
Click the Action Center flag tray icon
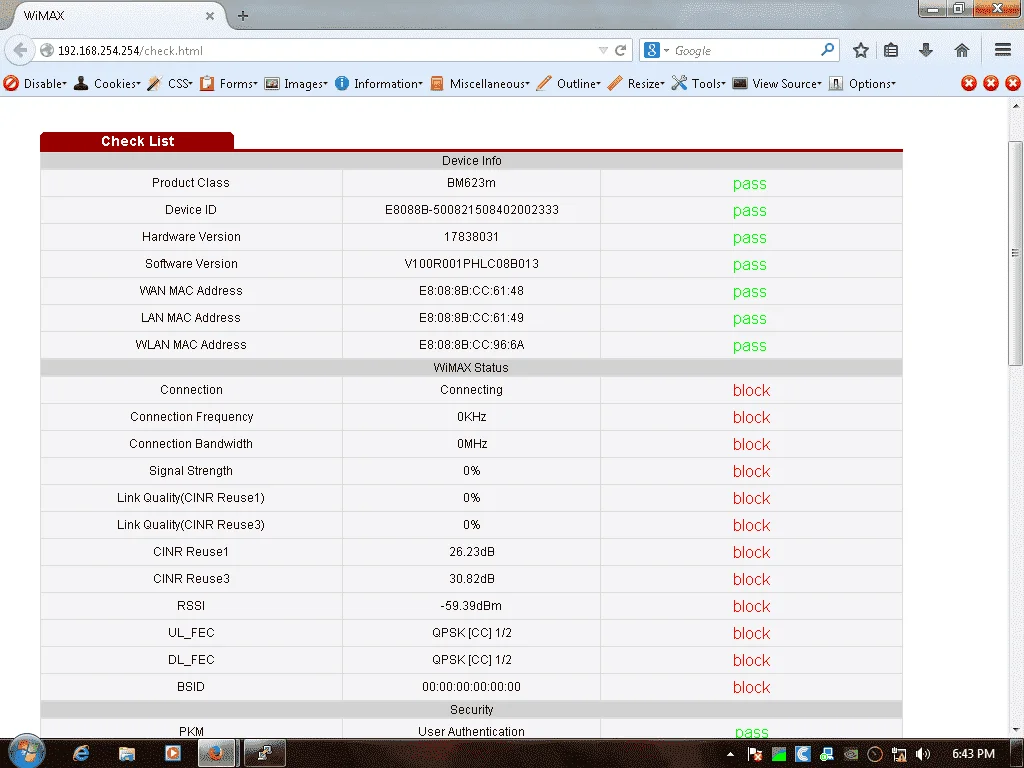(x=755, y=754)
